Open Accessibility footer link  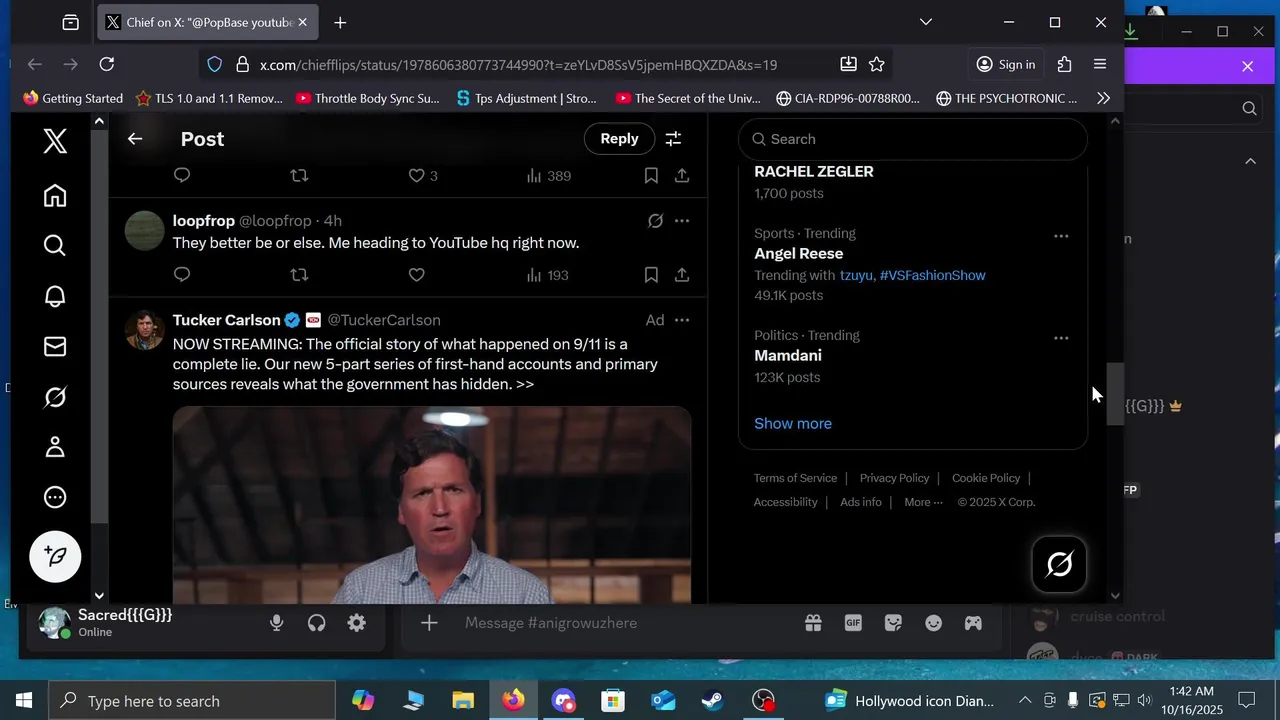[x=785, y=502]
